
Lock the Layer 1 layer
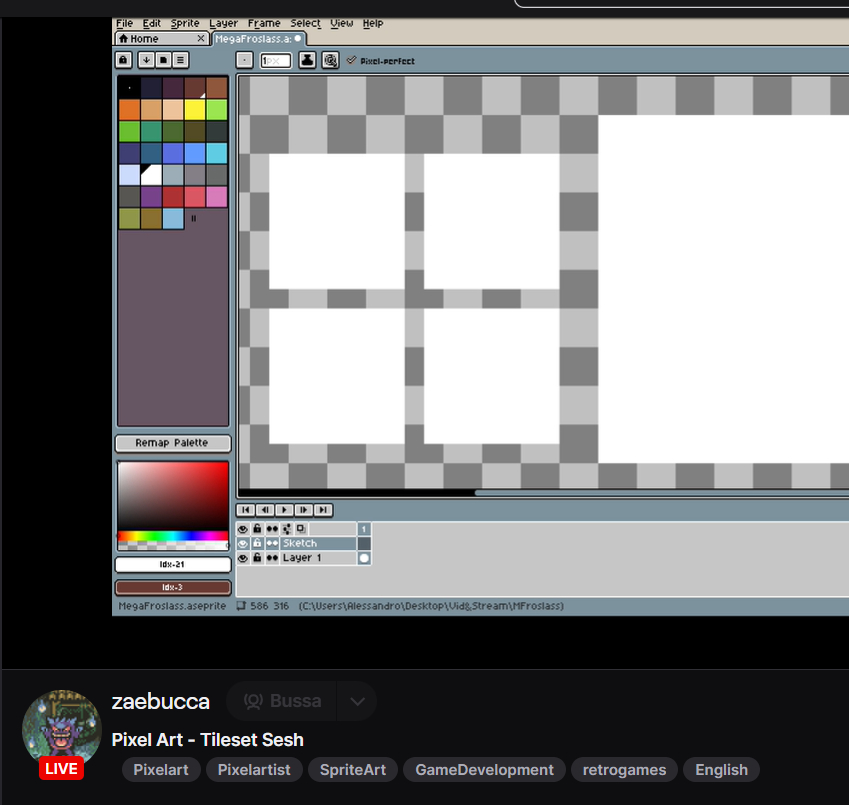257,558
